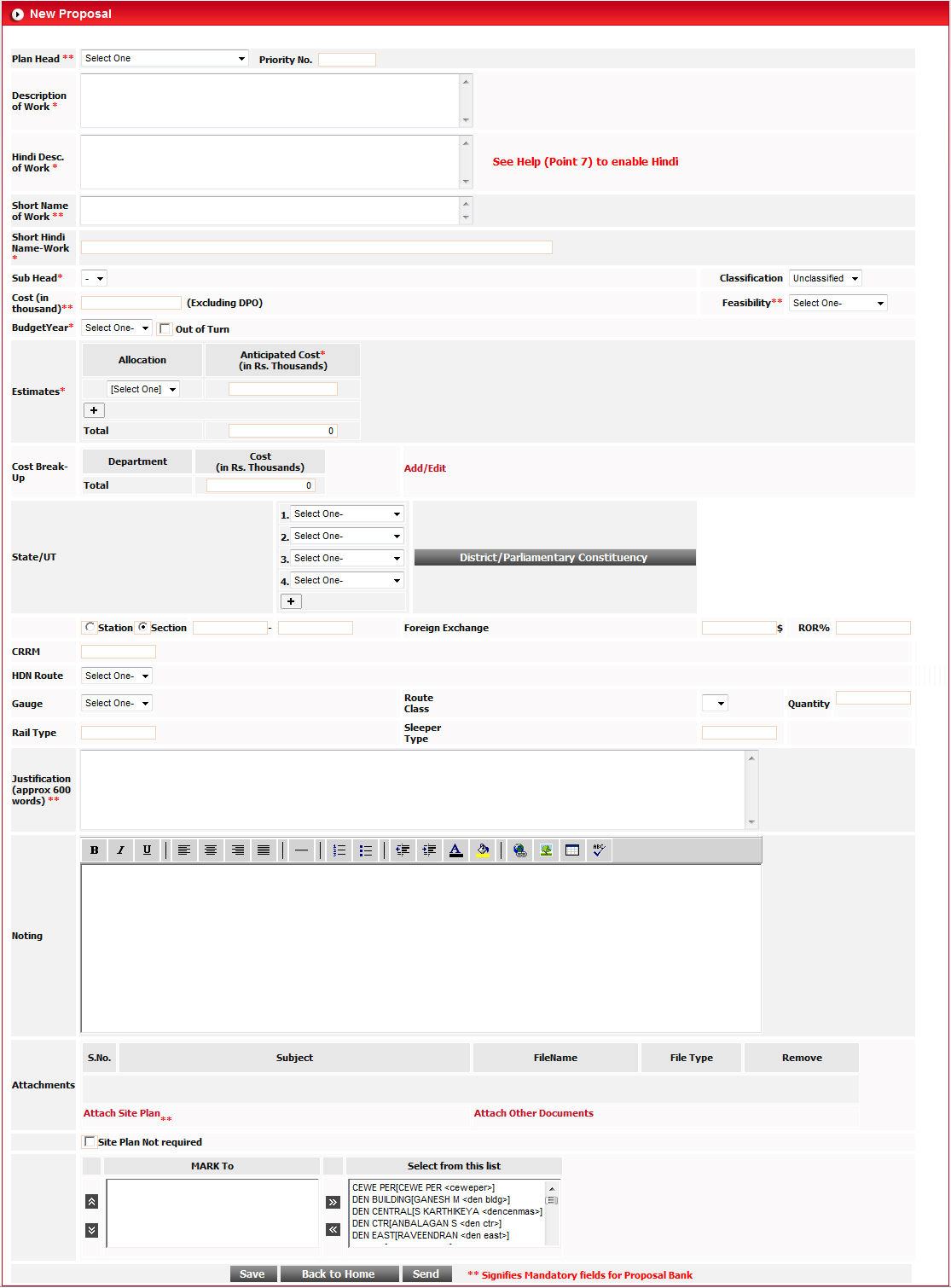Click the Priority No. input field
This screenshot has height=1288, width=951.
pos(347,60)
